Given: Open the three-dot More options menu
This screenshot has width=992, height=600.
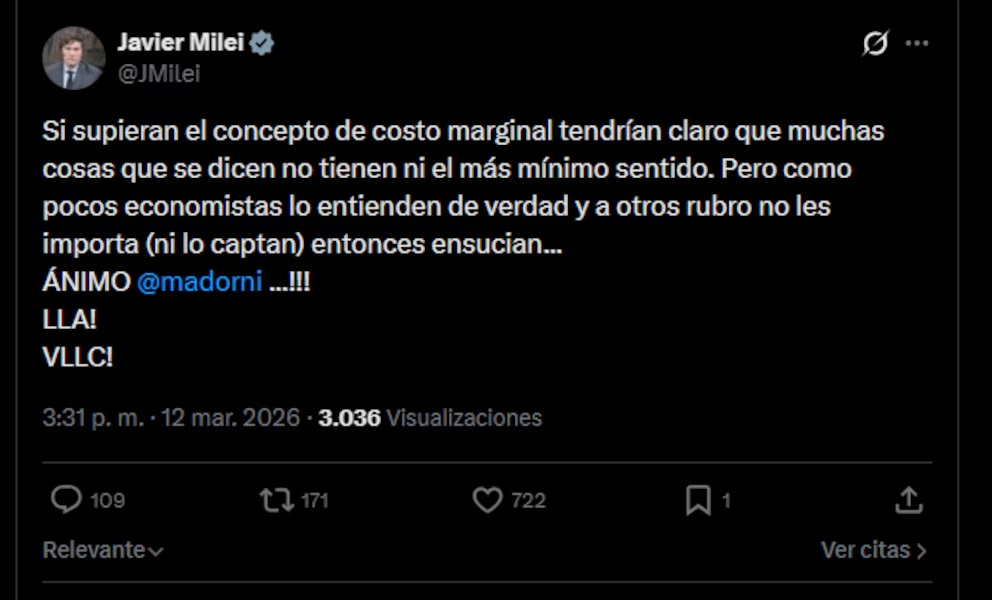Looking at the screenshot, I should 917,44.
